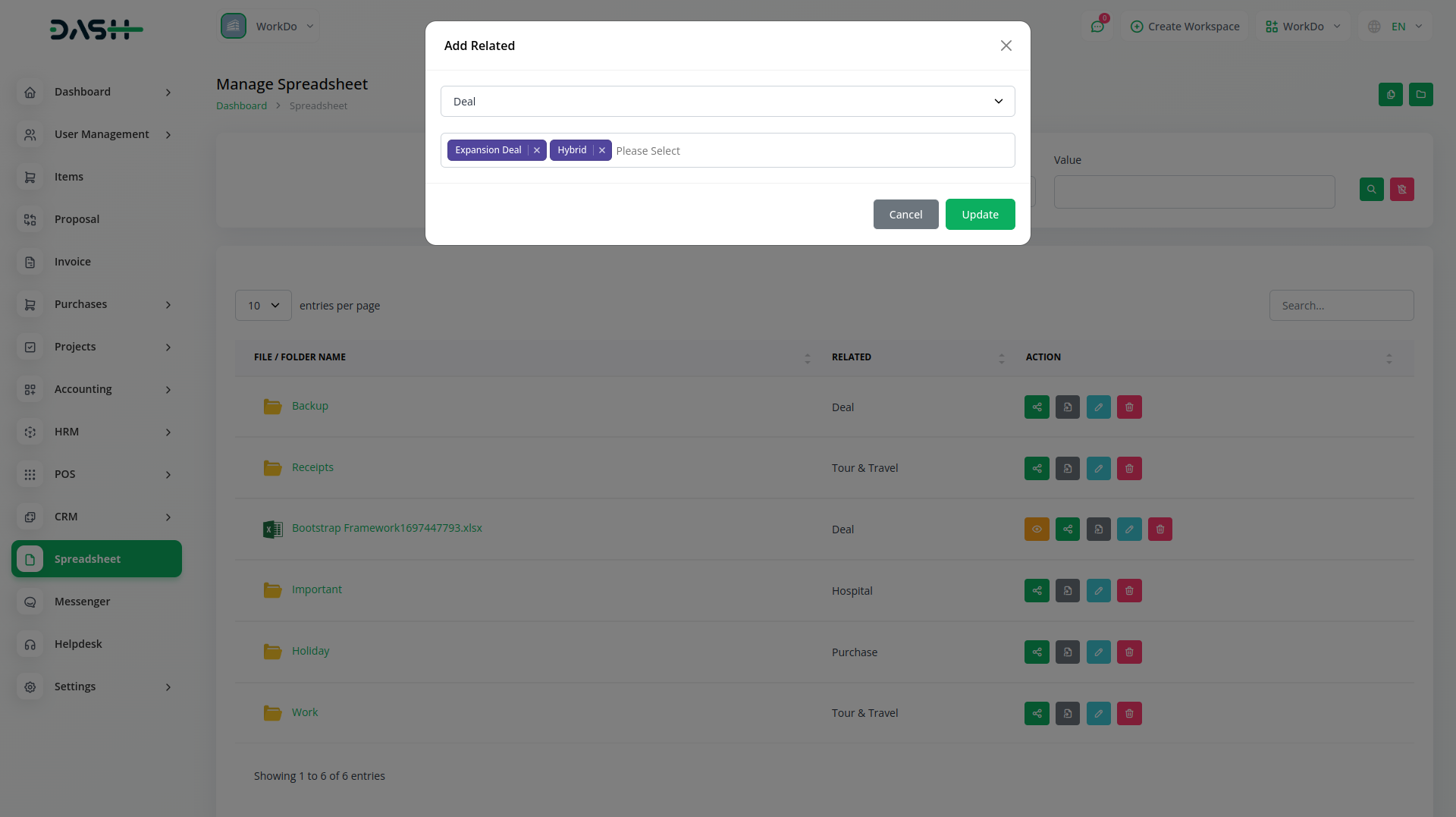Open the Work folder
Image resolution: width=1456 pixels, height=817 pixels.
coord(305,712)
